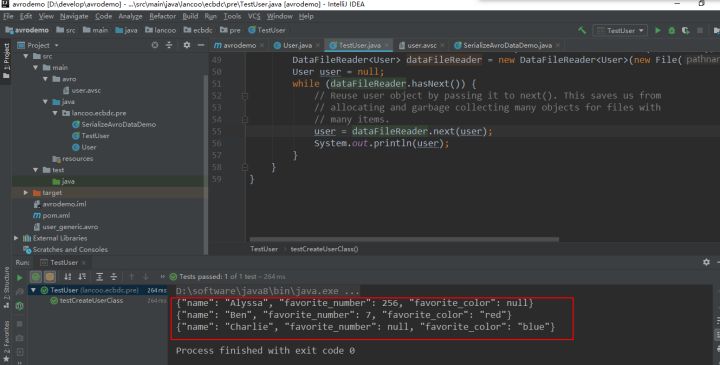Image resolution: width=720 pixels, height=365 pixels.
Task: Select the TestUser tab in Run panel
Action: point(63,263)
